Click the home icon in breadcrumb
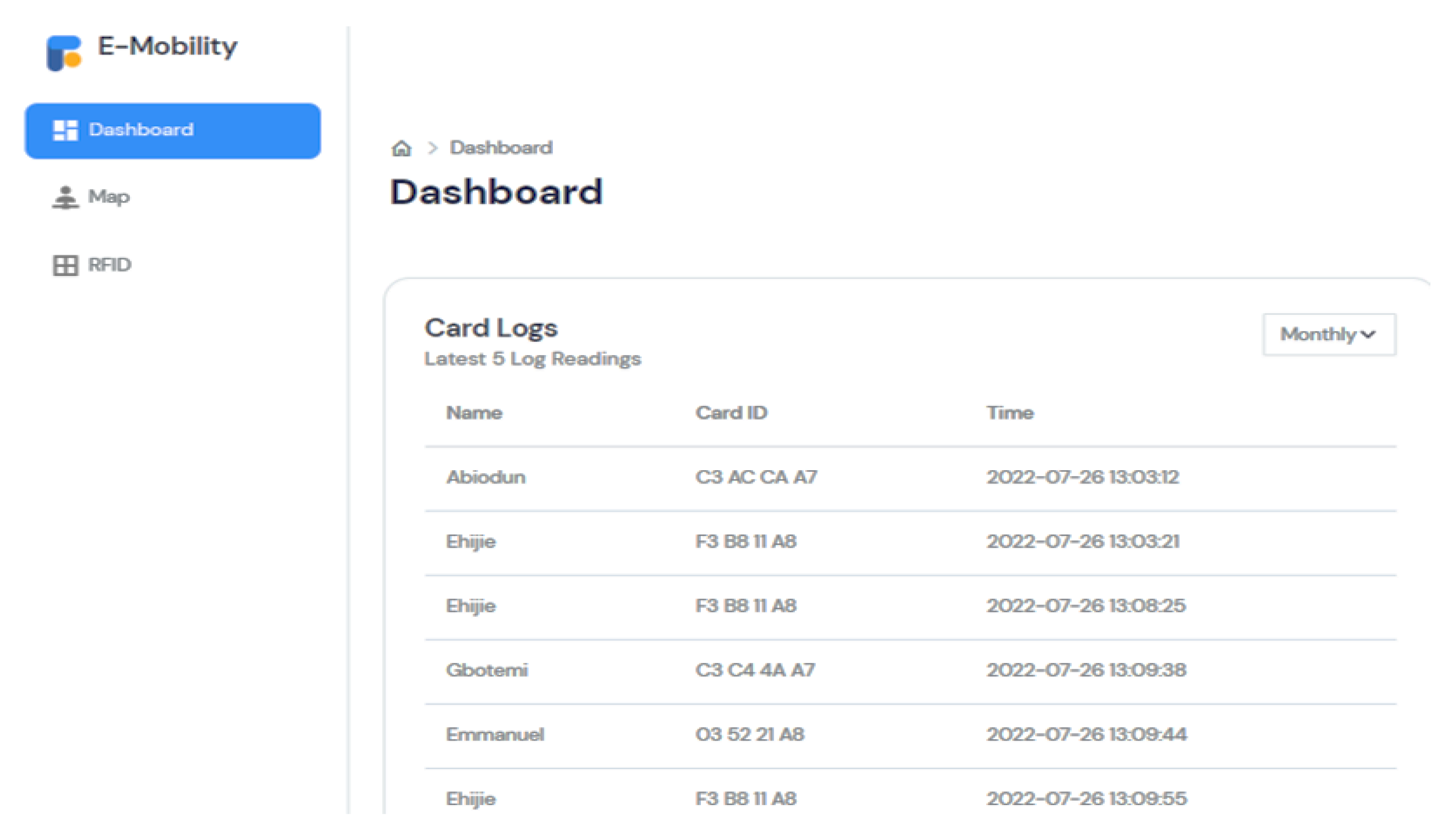 click(x=401, y=149)
